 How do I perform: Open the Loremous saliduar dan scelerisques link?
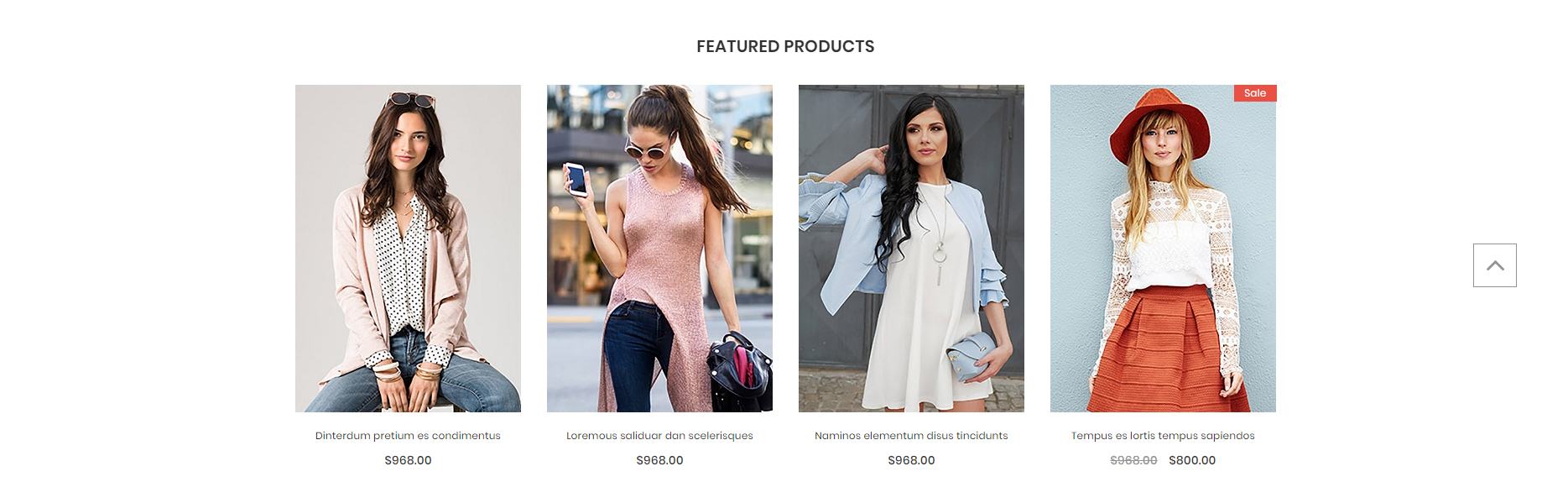659,436
